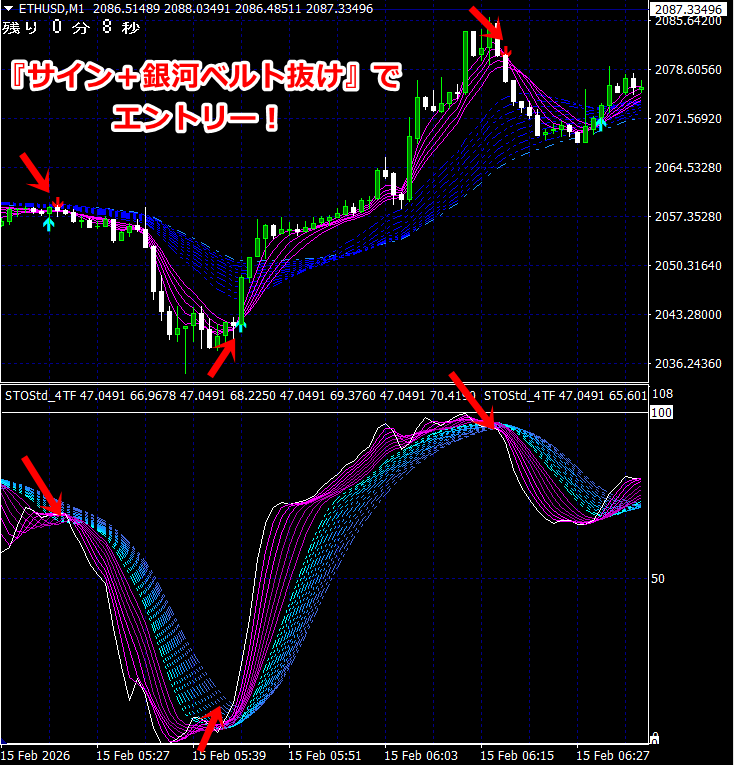Viewport: 735px width, 765px height.
Task: Click the indicator value 66.9678
Action: (x=153, y=396)
